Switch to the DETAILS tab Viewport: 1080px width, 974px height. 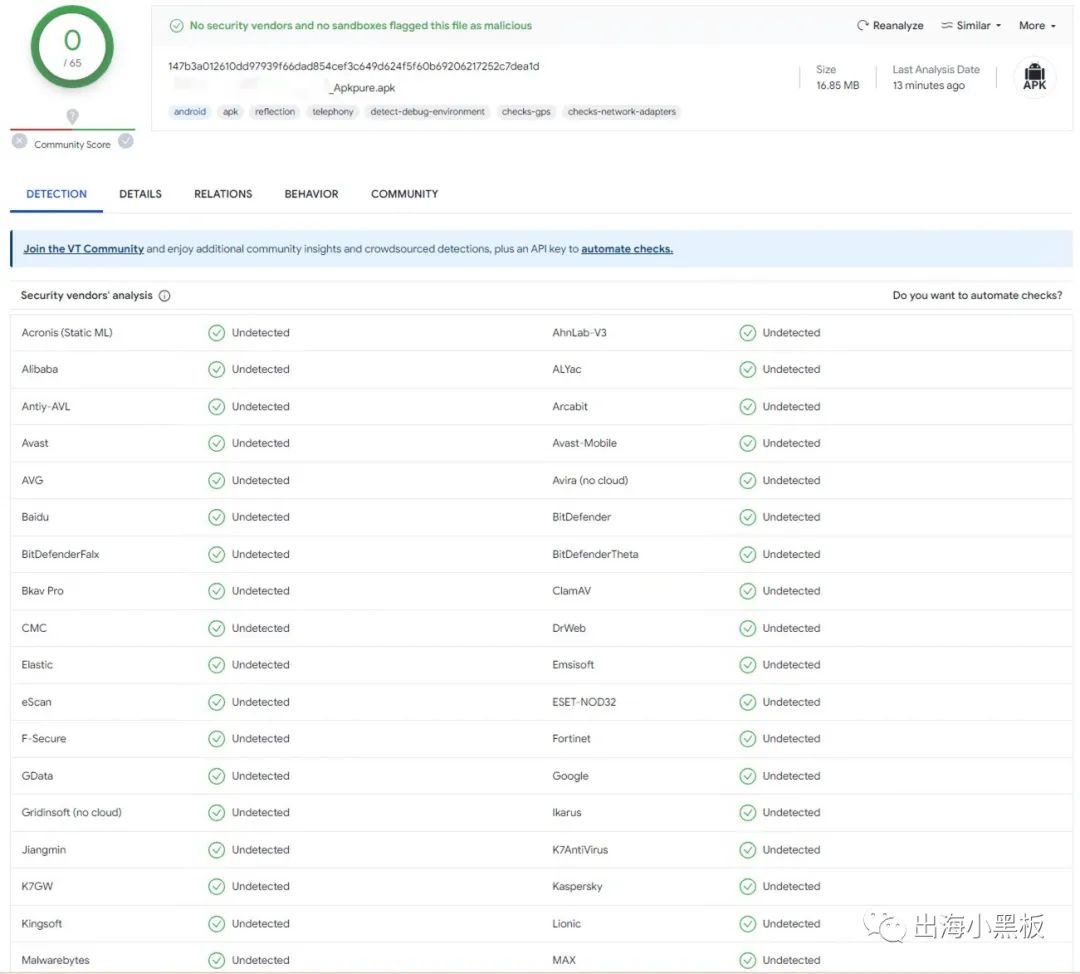[x=141, y=194]
